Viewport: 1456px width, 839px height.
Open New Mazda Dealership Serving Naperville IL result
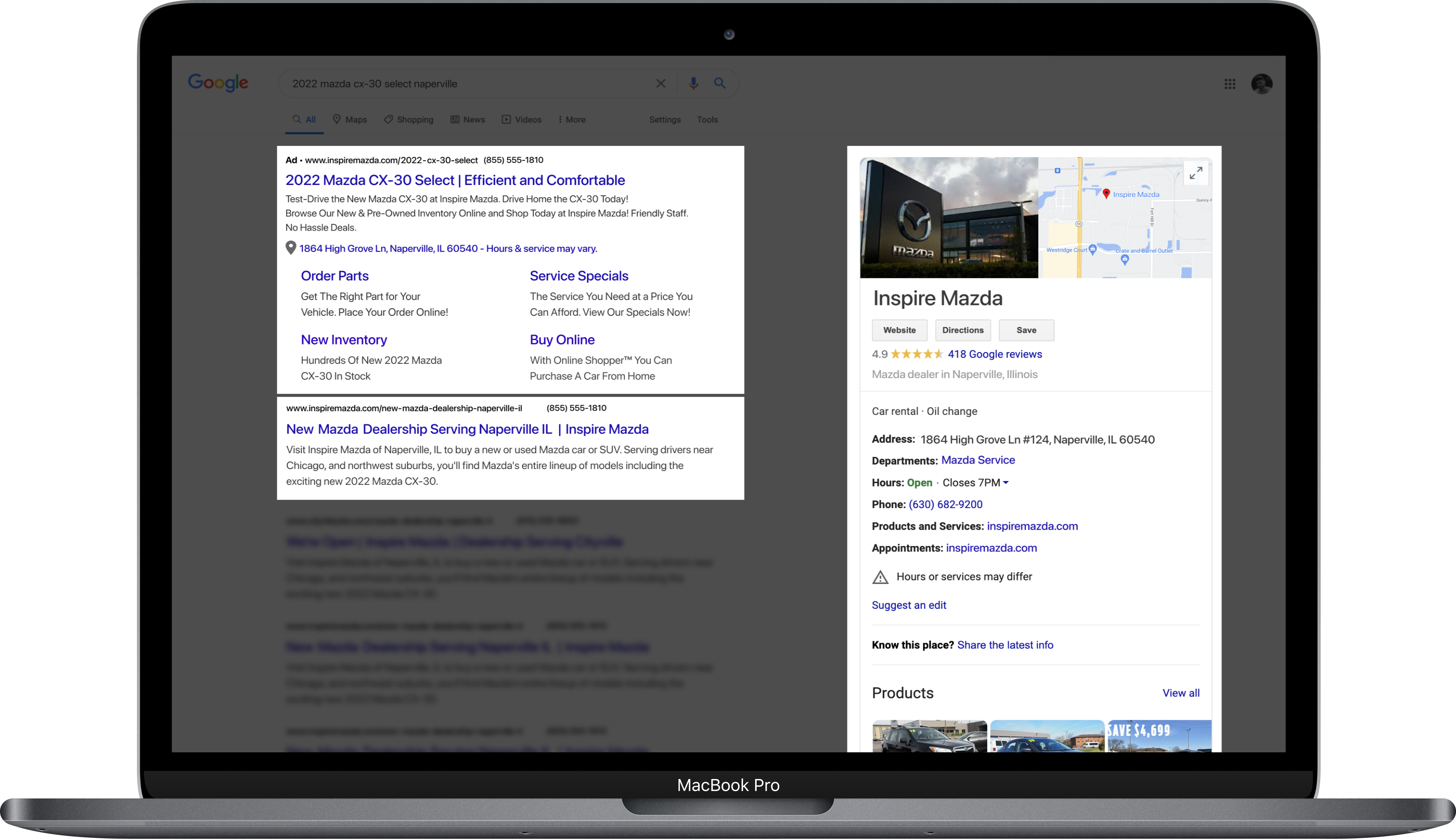tap(467, 429)
